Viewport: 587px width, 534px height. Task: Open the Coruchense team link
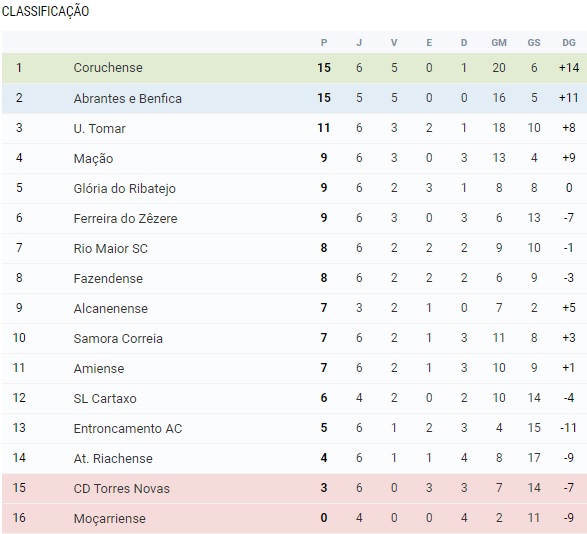pyautogui.click(x=108, y=68)
